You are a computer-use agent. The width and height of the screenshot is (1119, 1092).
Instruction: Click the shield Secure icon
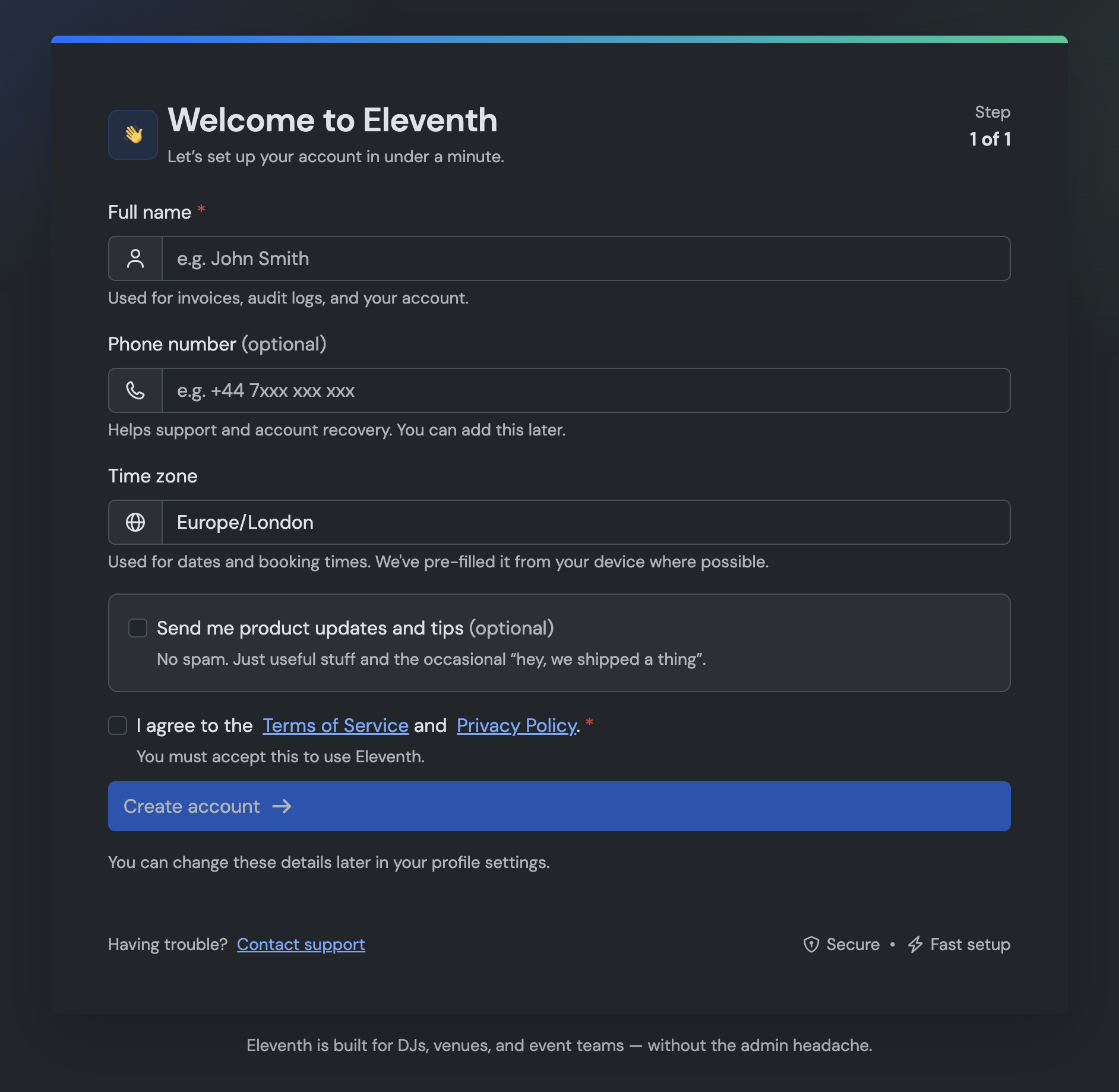811,944
